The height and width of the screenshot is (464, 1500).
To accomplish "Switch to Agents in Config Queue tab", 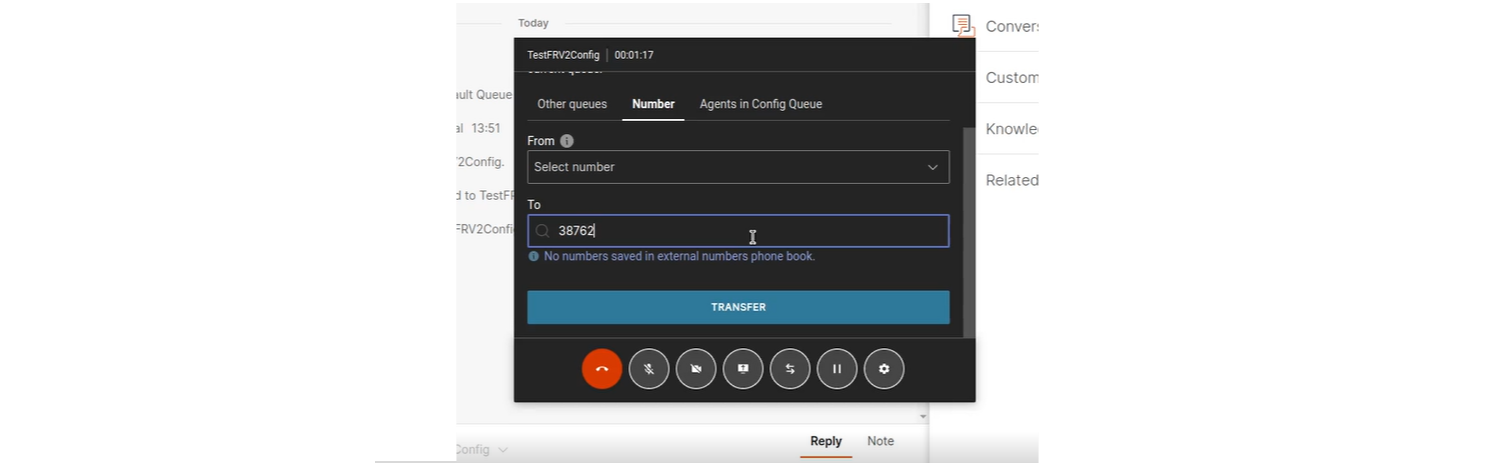I will click(760, 104).
